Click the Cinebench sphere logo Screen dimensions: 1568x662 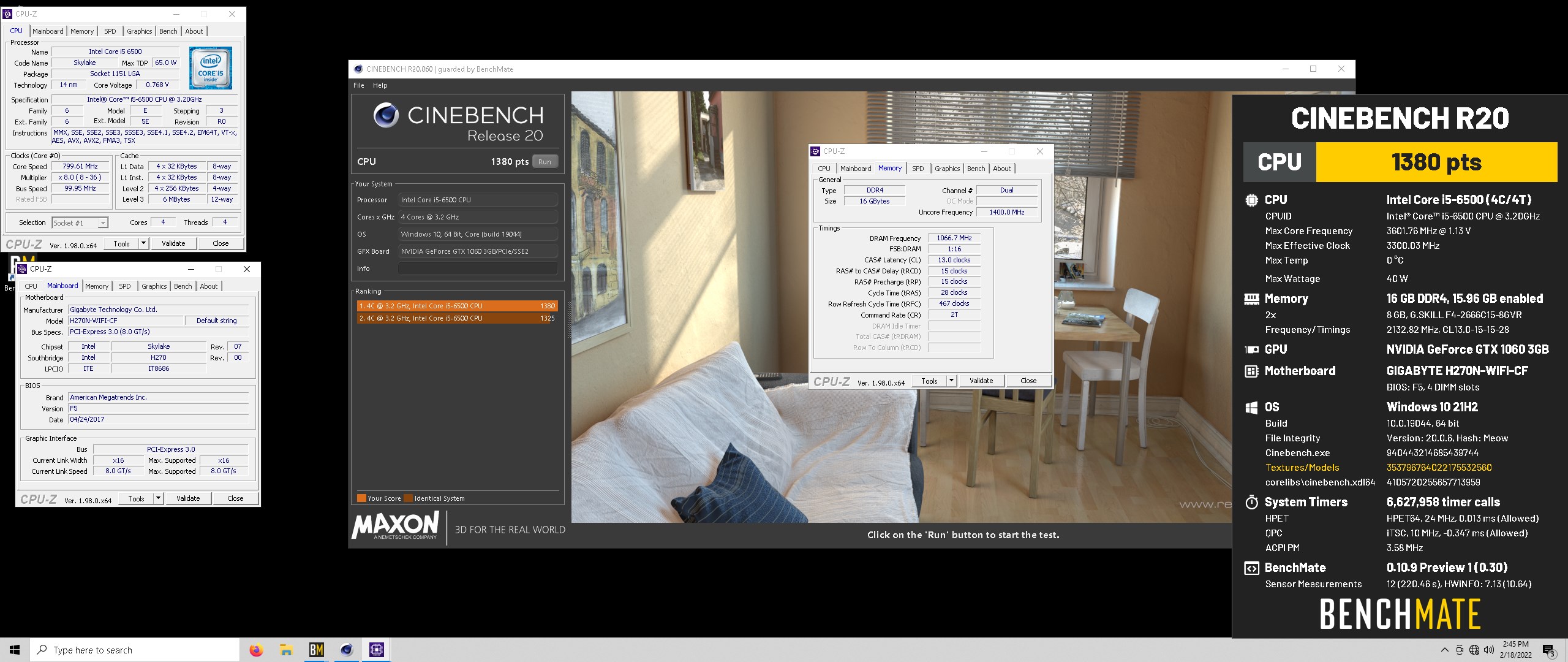[386, 115]
